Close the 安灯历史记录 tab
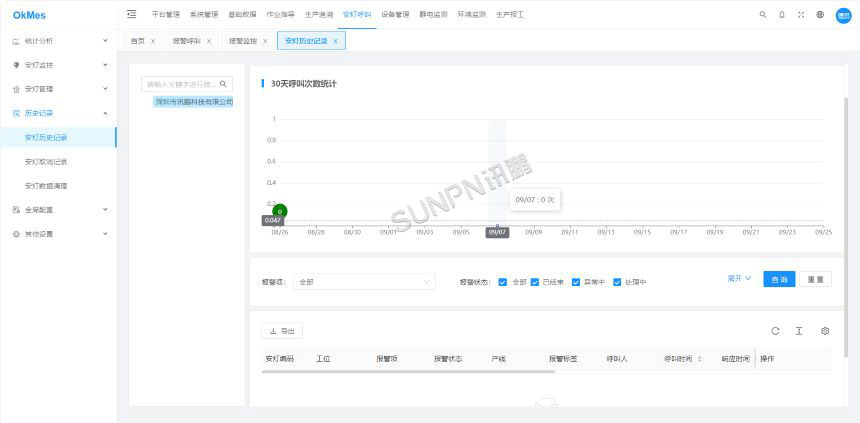The width and height of the screenshot is (860, 423). (x=335, y=41)
